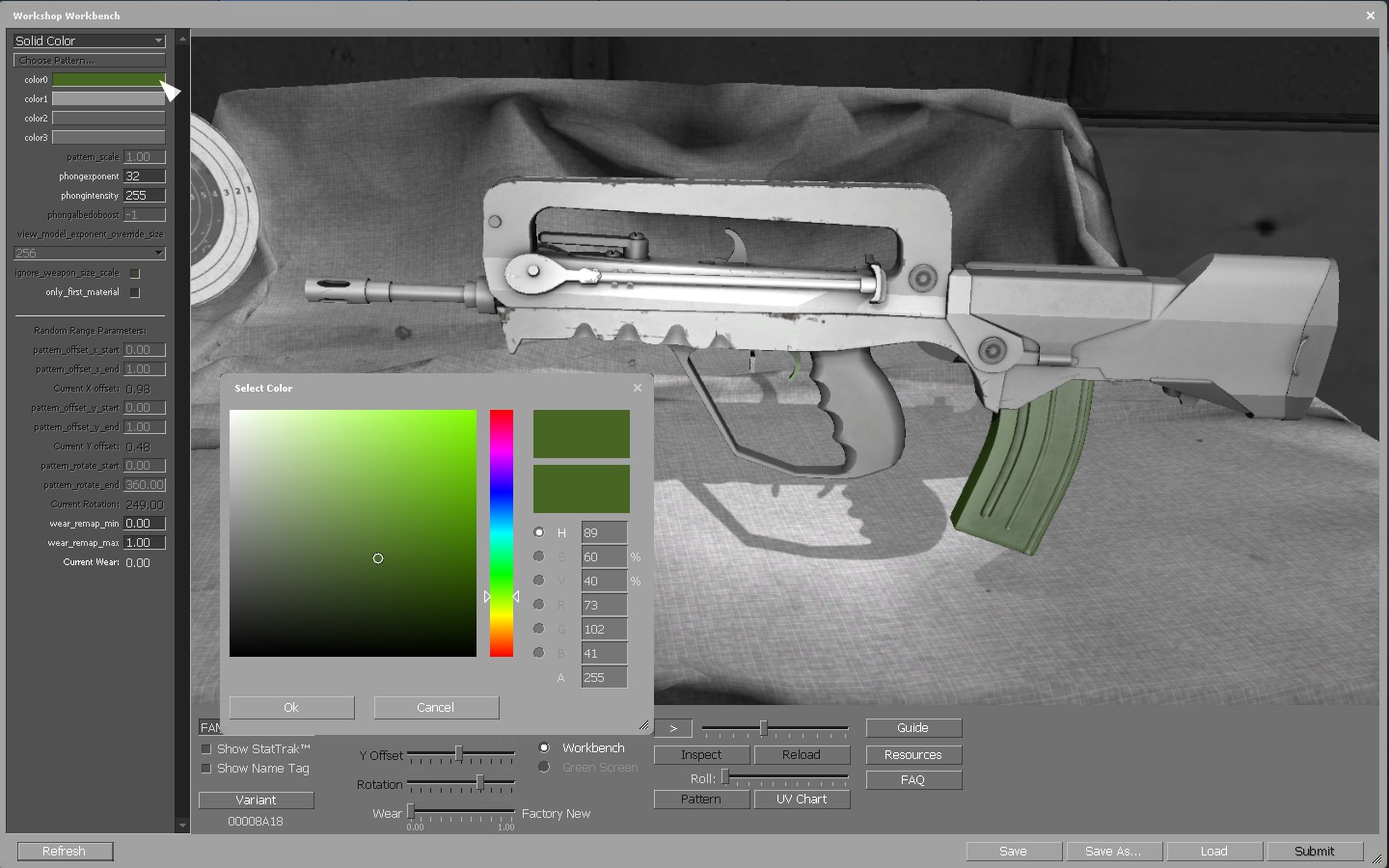Viewport: 1389px width, 868px height.
Task: Enable the Show StatTrak checkbox
Action: point(205,749)
